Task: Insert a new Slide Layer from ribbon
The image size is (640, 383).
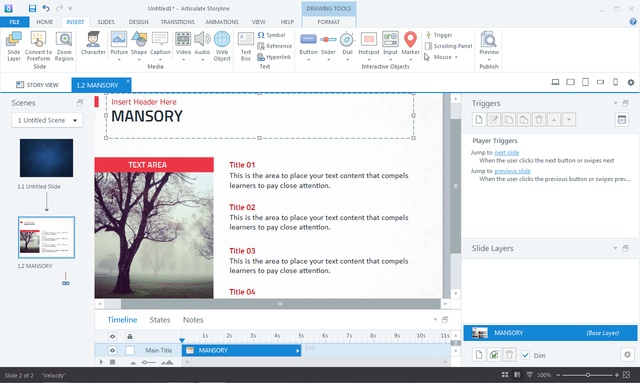Action: coord(13,46)
